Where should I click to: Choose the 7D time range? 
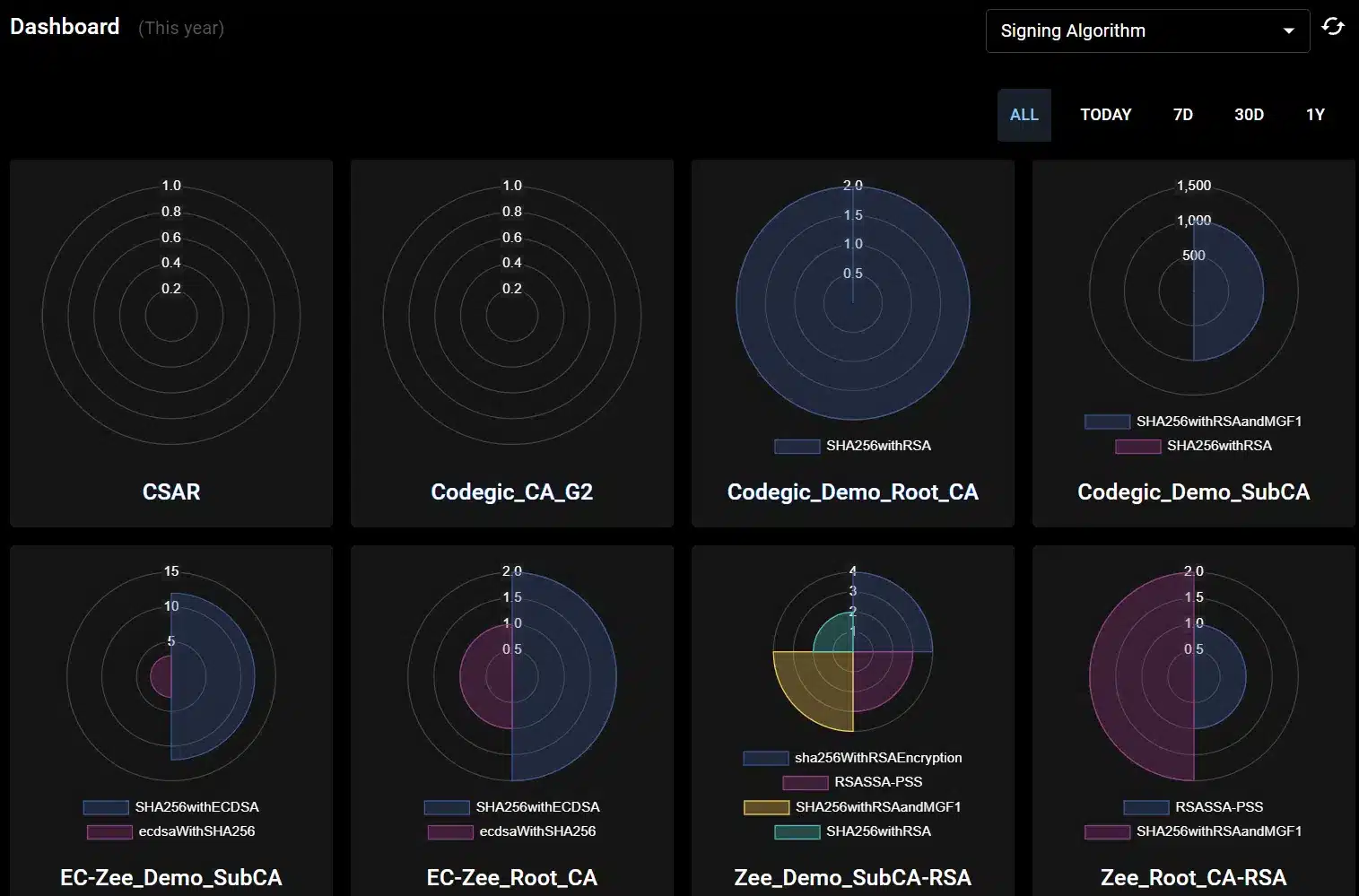[x=1182, y=115]
